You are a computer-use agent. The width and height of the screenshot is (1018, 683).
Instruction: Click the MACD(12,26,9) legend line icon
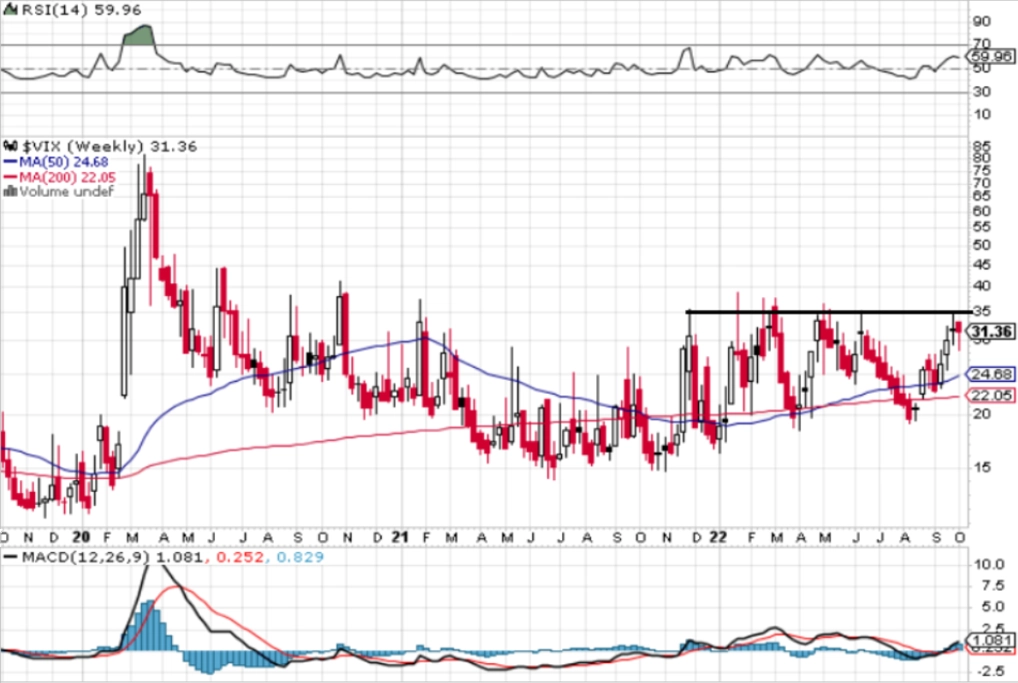click(x=10, y=557)
